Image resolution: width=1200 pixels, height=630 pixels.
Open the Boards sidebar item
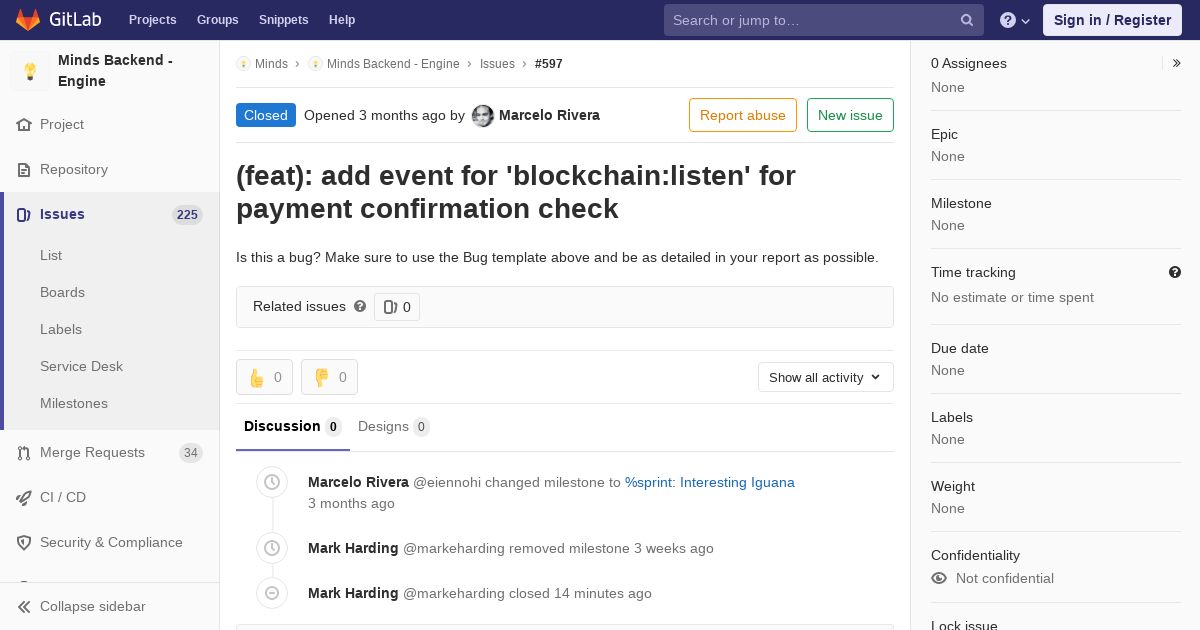(62, 292)
